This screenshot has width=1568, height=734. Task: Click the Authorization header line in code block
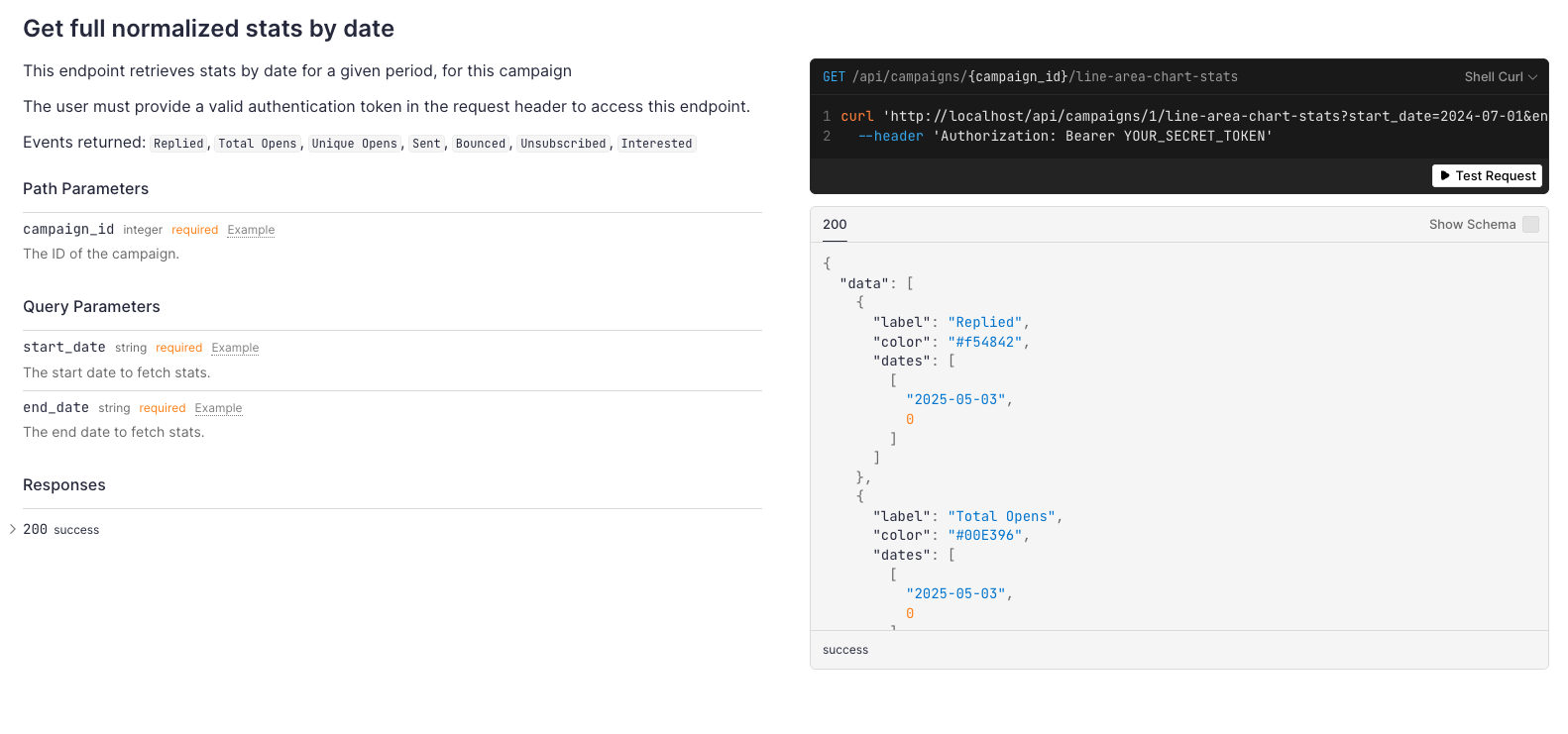[x=1064, y=136]
